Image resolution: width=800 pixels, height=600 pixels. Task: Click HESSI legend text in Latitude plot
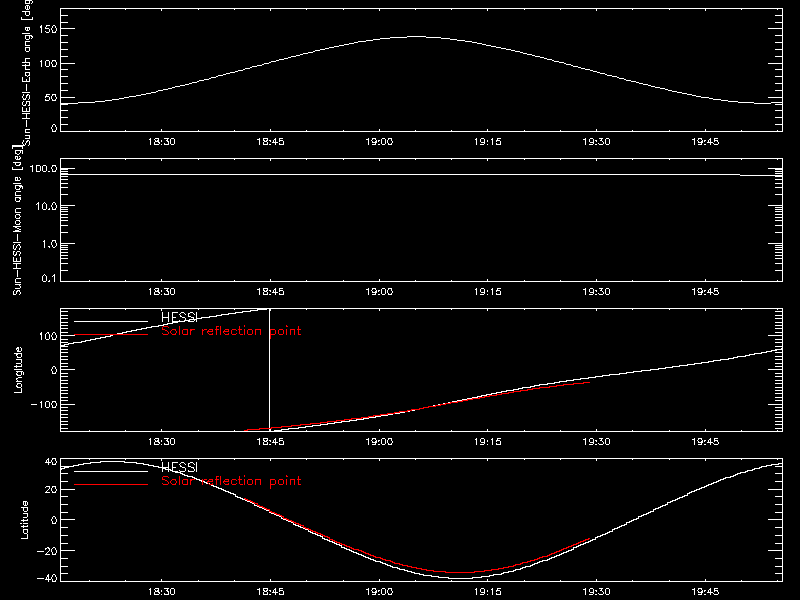pos(179,467)
